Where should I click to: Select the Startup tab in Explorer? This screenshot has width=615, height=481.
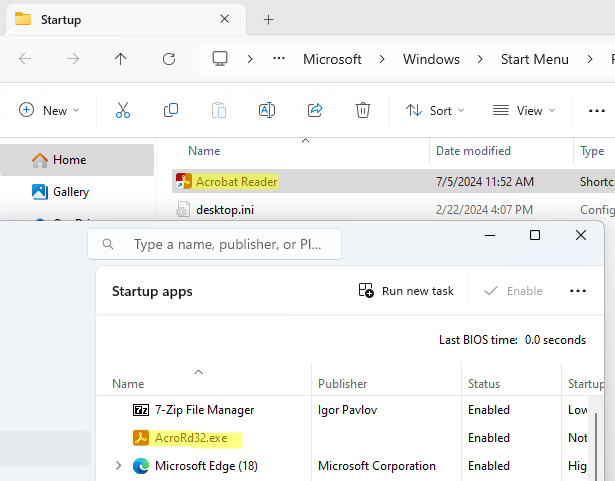point(110,20)
